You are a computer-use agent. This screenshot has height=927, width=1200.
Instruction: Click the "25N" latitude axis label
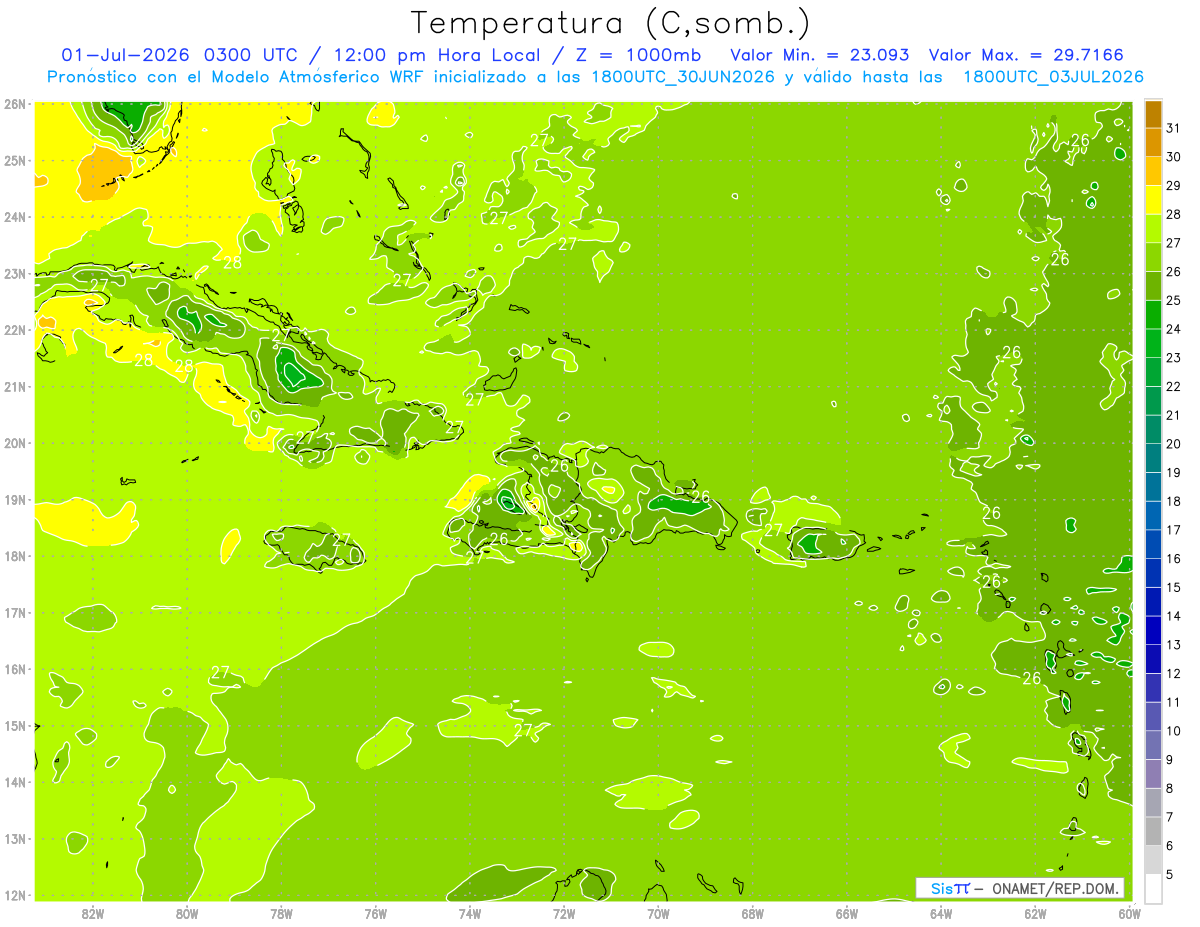pos(14,160)
